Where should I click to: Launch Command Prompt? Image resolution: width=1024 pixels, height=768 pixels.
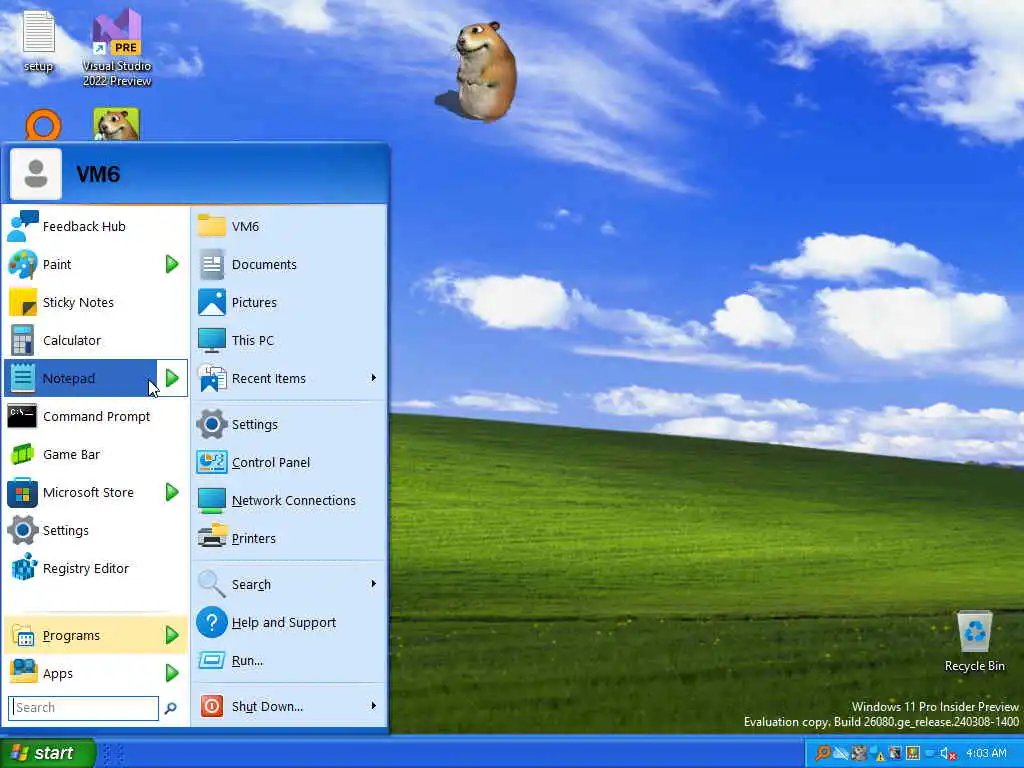(95, 416)
